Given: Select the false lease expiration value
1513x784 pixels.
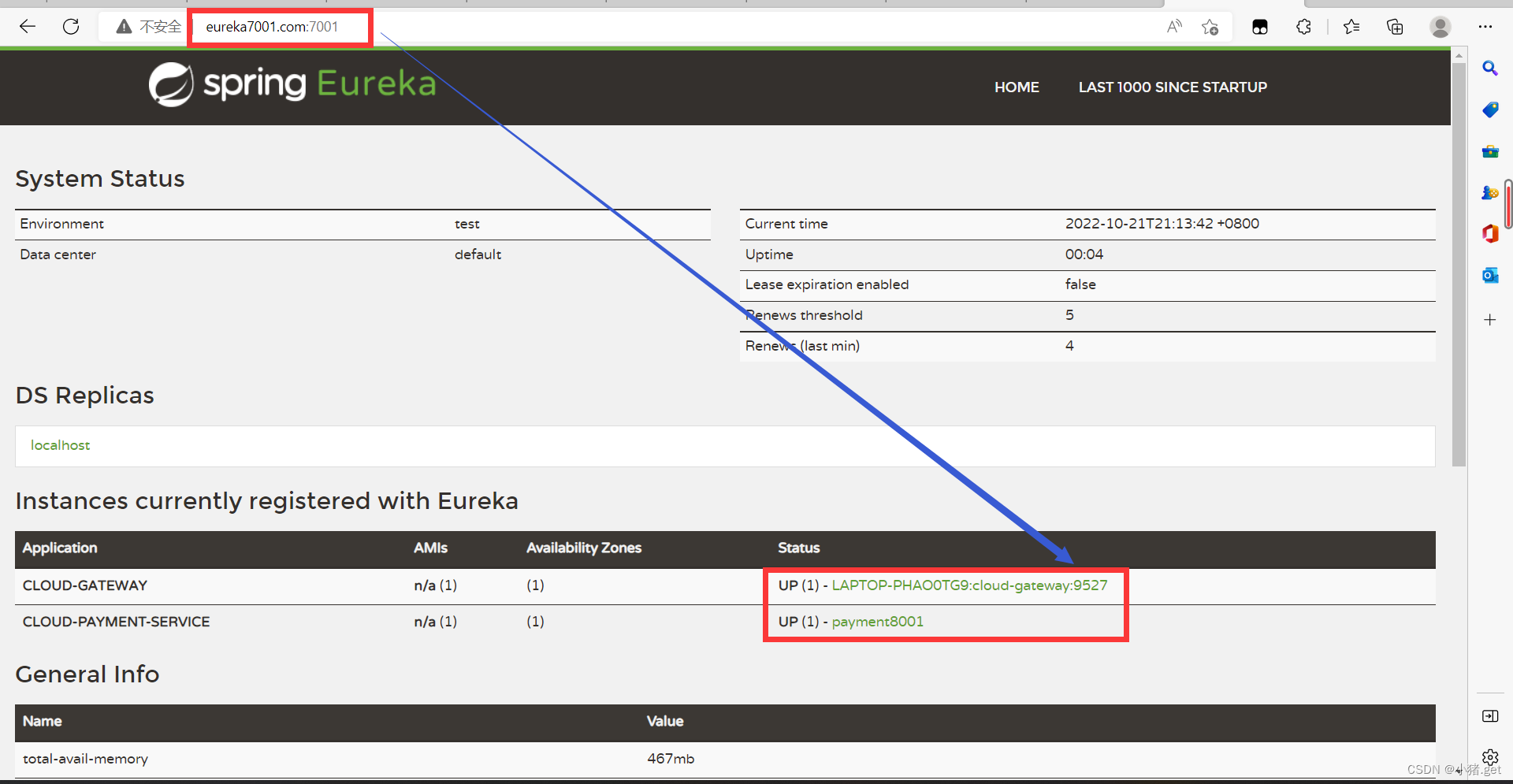Looking at the screenshot, I should (1080, 284).
